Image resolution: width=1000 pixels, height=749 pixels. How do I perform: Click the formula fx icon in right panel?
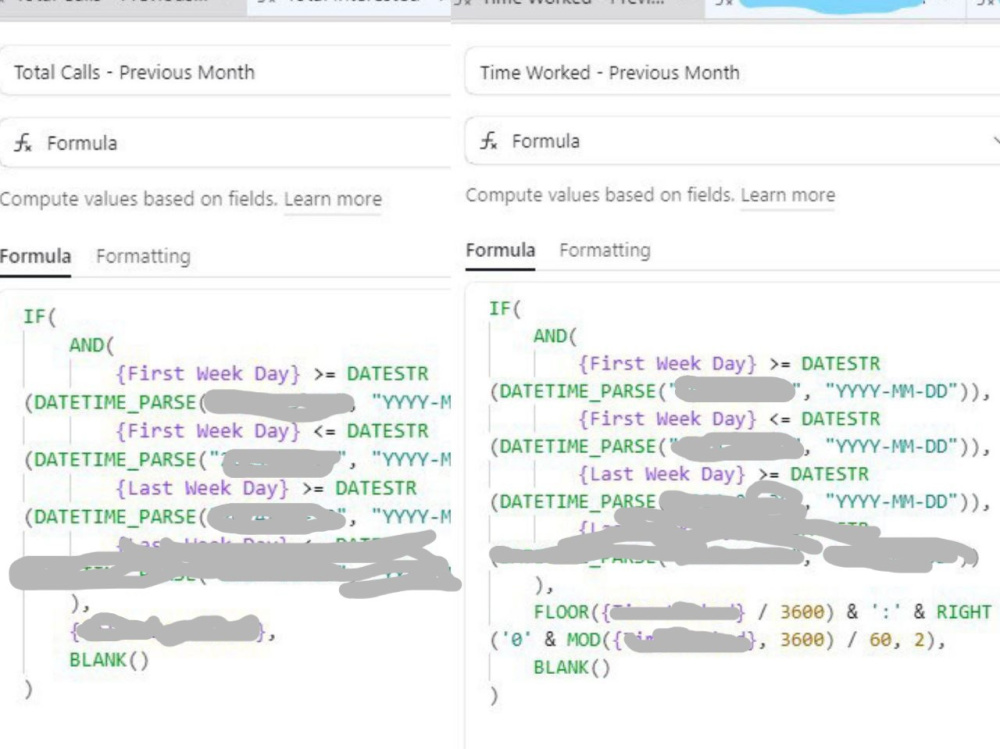(489, 140)
